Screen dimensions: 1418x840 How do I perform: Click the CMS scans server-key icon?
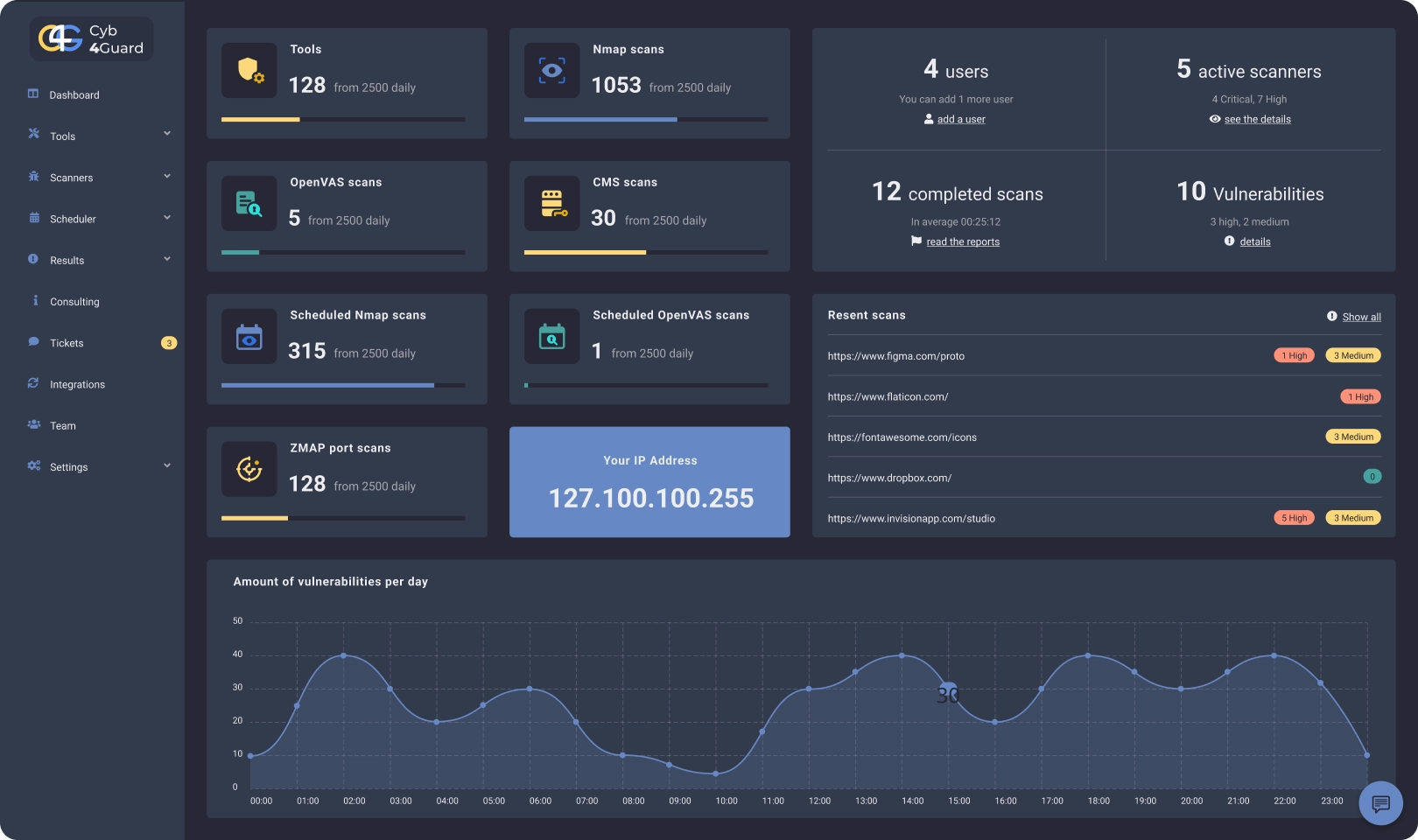point(551,203)
